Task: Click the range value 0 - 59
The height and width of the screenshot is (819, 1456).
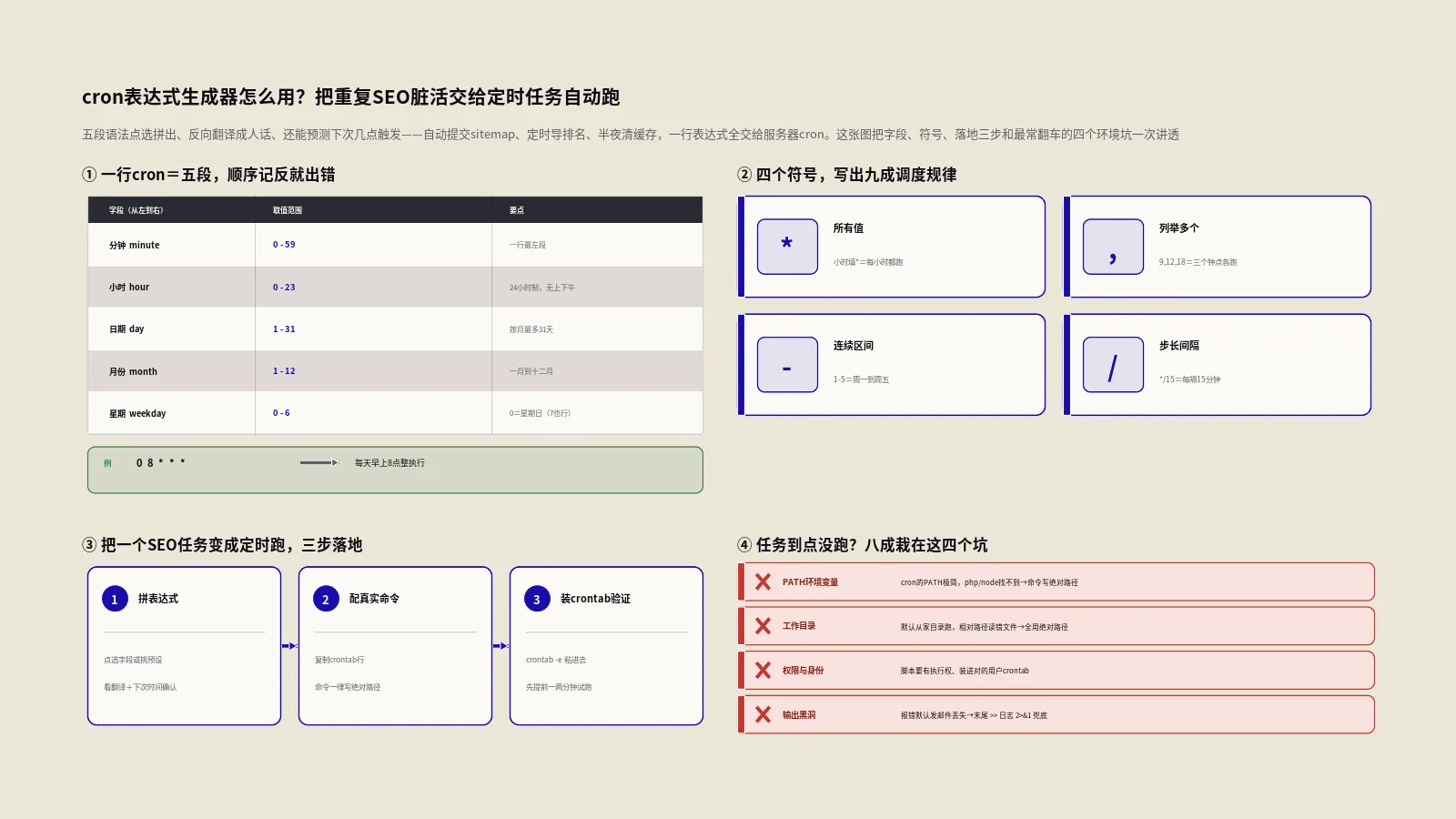Action: click(x=284, y=245)
